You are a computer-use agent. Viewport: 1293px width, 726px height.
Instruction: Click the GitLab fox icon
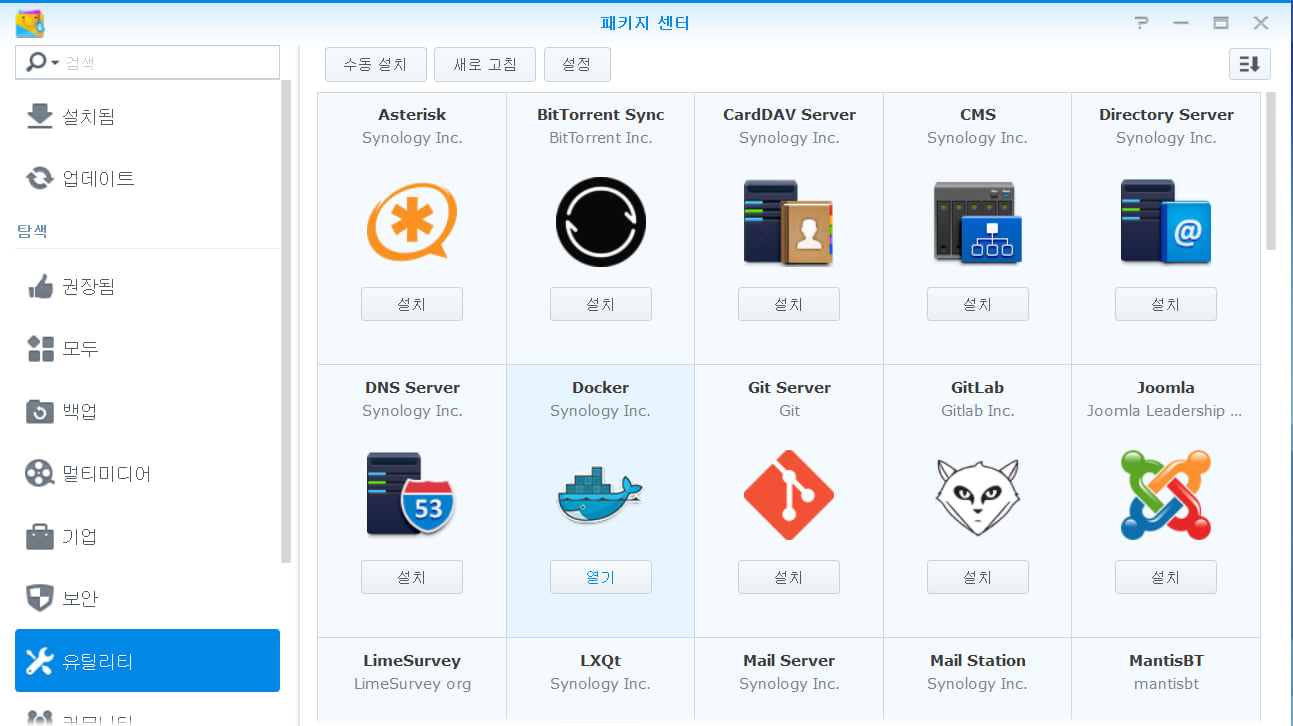coord(977,496)
